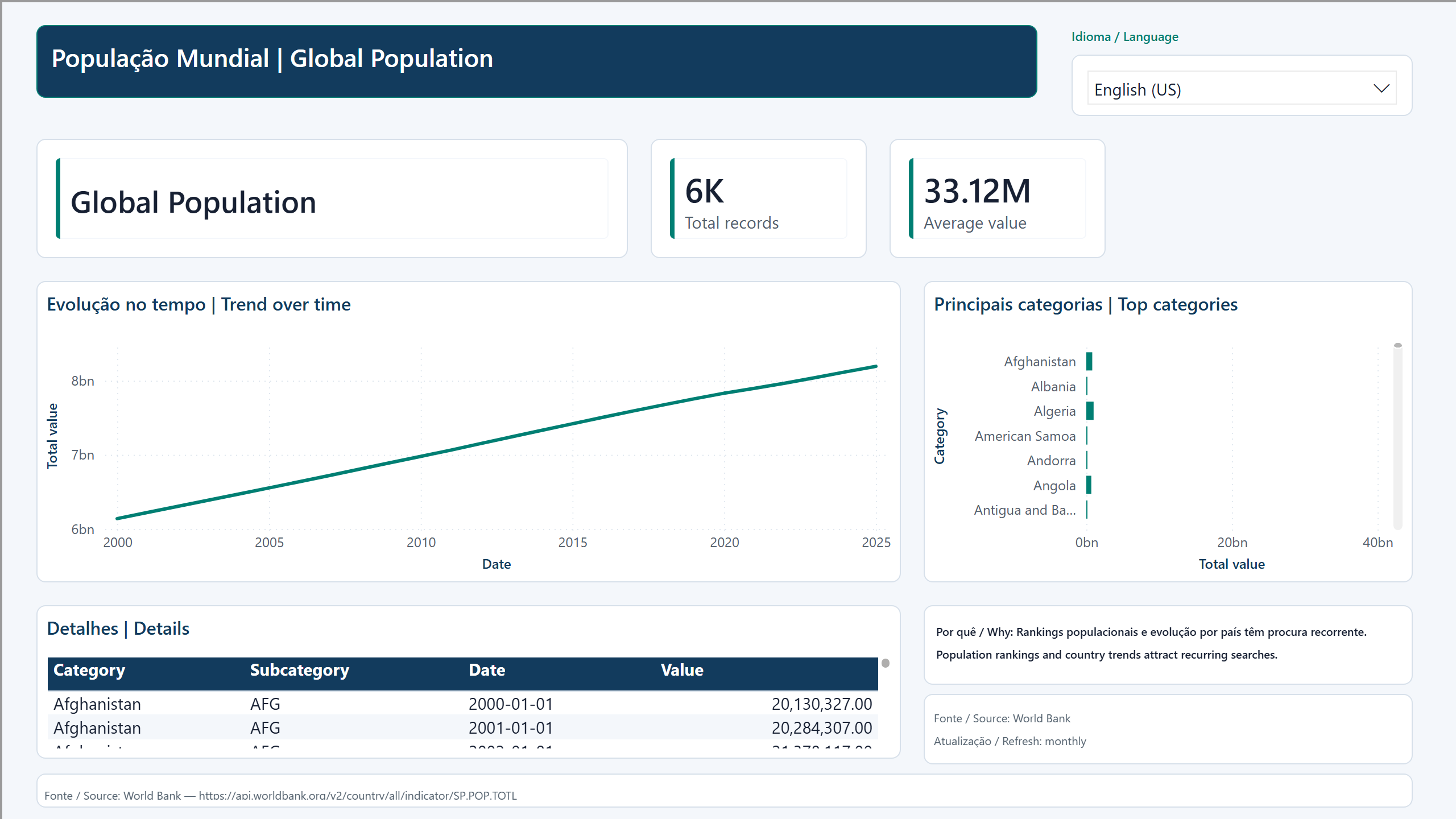Grab the Details table vertical scrollbar handle
The image size is (1456, 819).
(x=886, y=663)
